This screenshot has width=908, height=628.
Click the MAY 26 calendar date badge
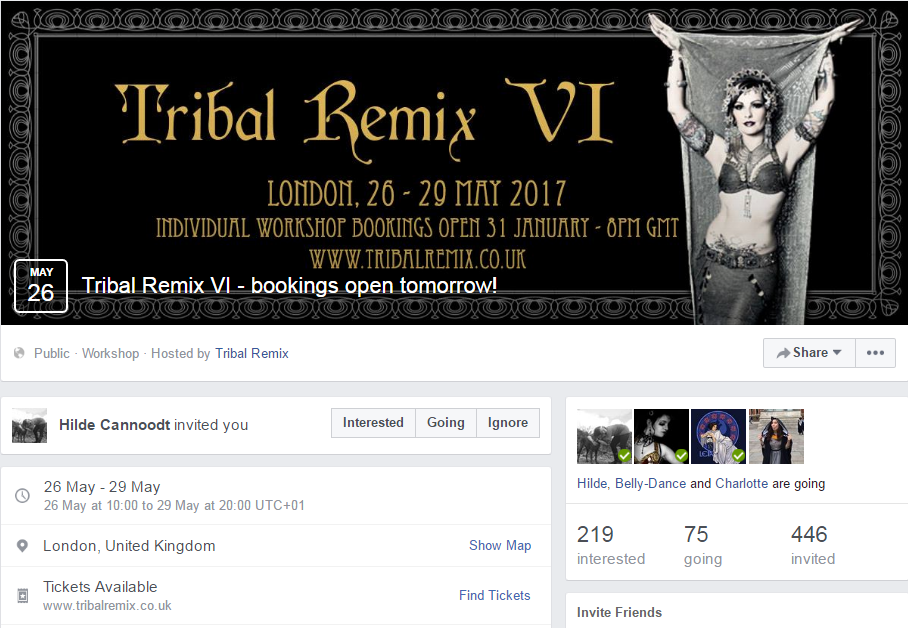point(41,286)
